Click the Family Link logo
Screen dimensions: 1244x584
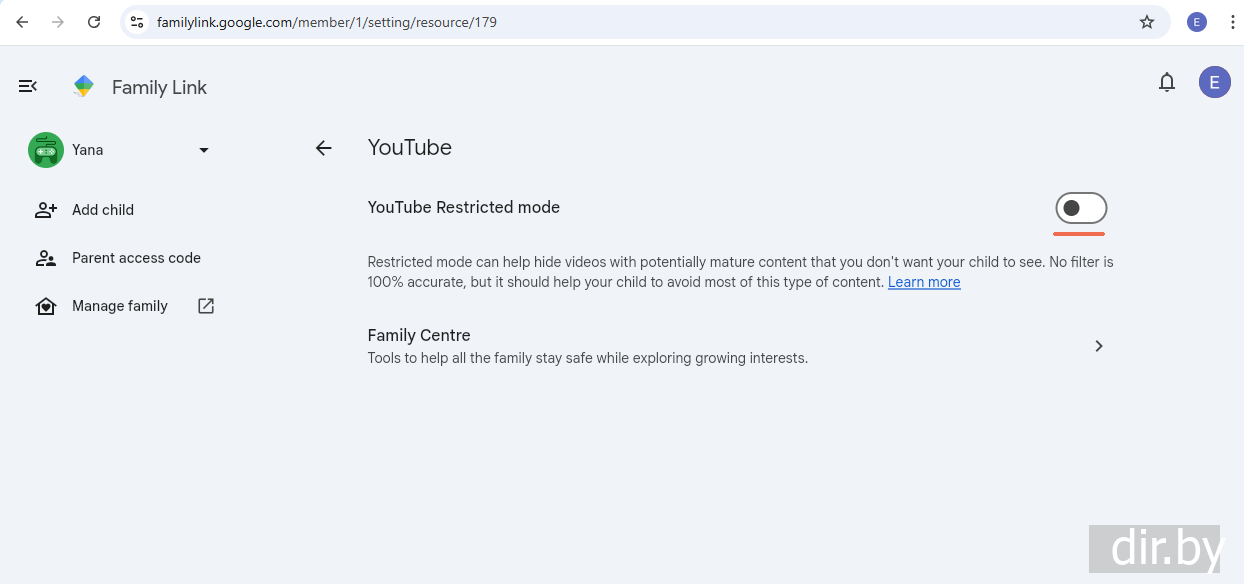tap(84, 87)
